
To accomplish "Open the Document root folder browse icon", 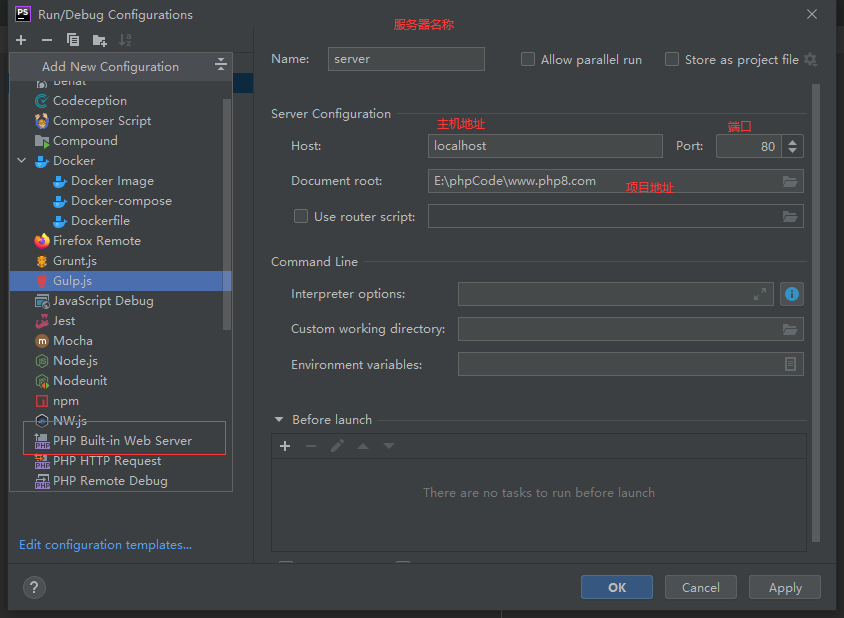I will [790, 181].
